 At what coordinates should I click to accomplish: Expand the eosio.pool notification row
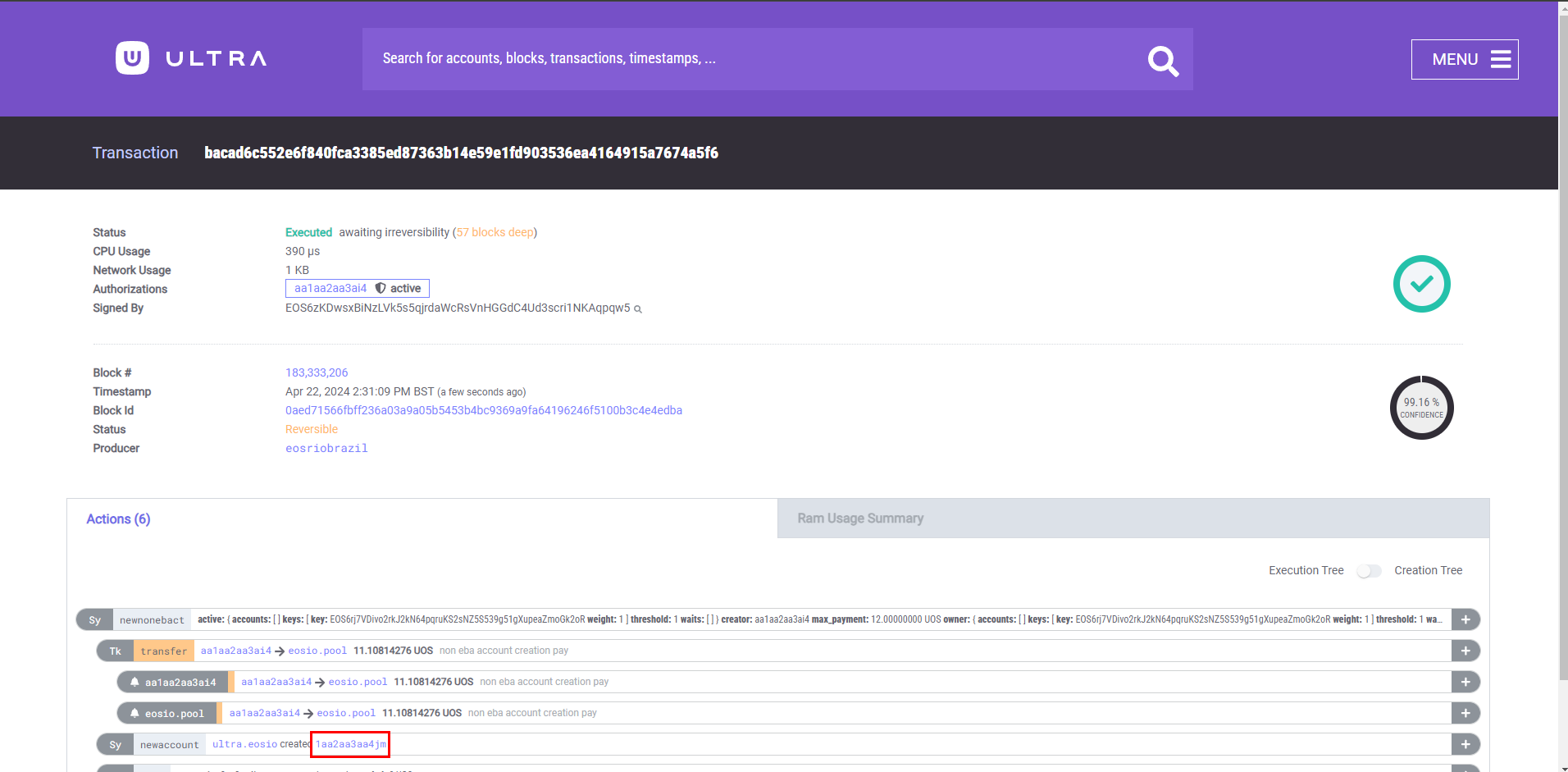[1465, 713]
